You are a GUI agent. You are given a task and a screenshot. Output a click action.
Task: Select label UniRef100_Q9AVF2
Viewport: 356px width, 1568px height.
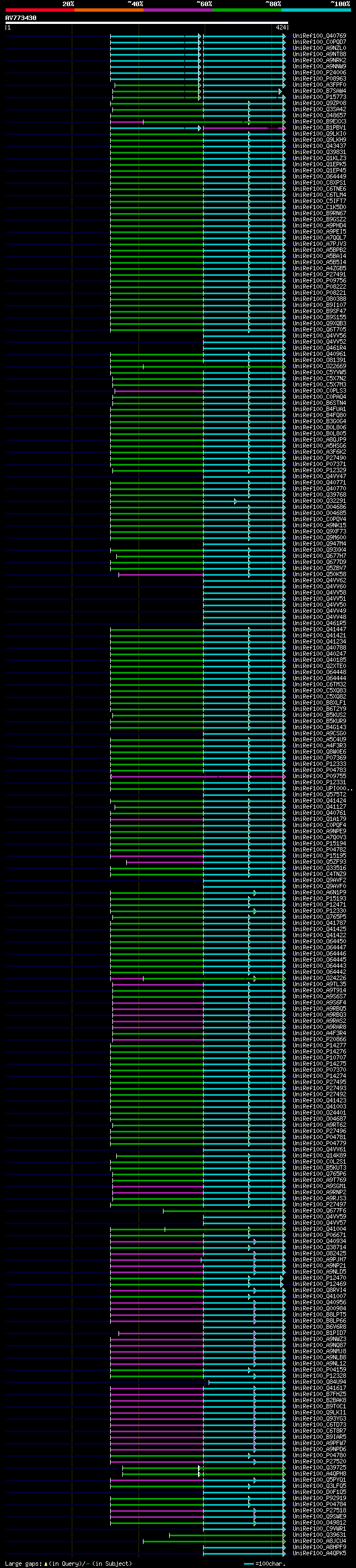[x=319, y=880]
